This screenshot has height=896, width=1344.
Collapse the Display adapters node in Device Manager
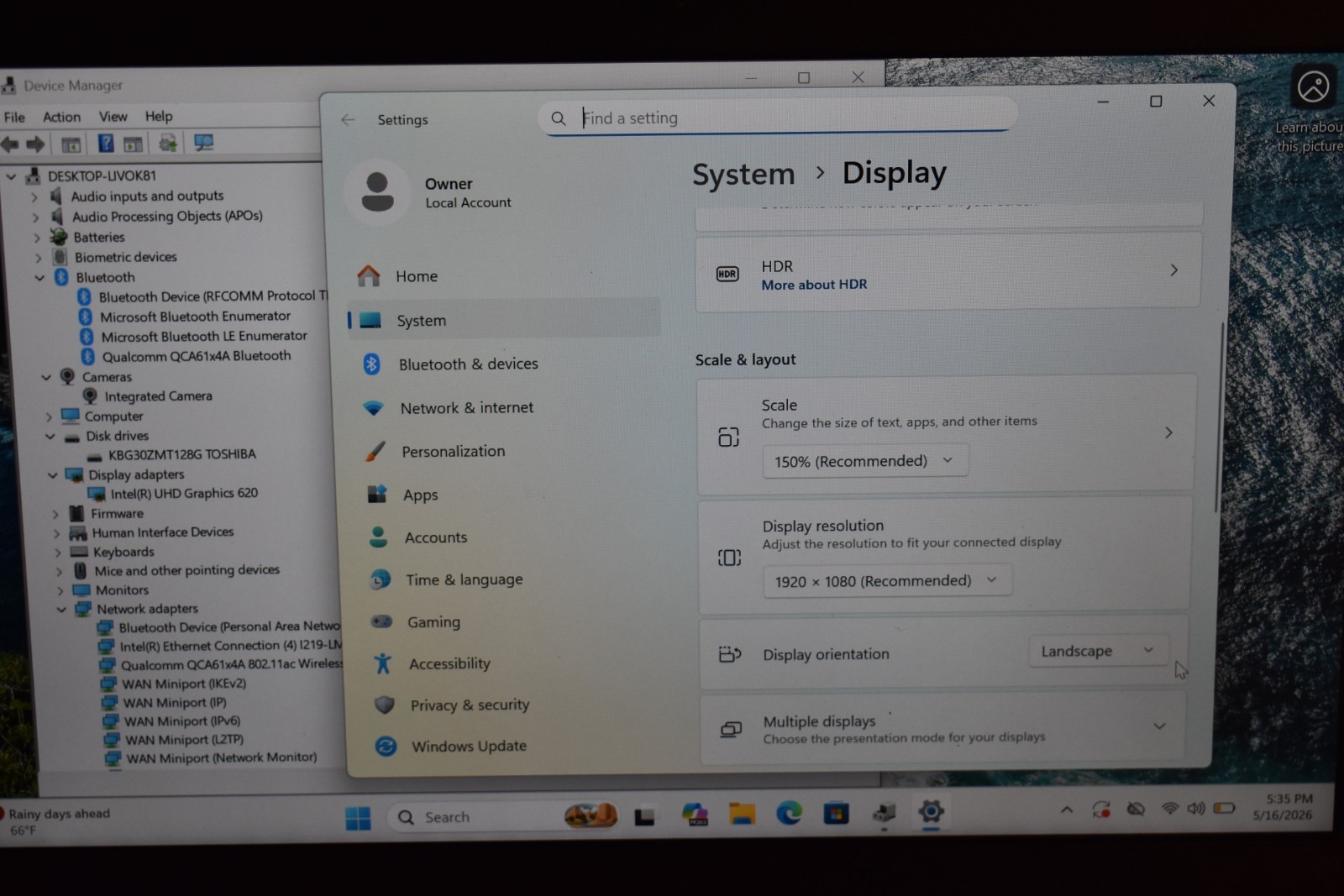pos(53,475)
